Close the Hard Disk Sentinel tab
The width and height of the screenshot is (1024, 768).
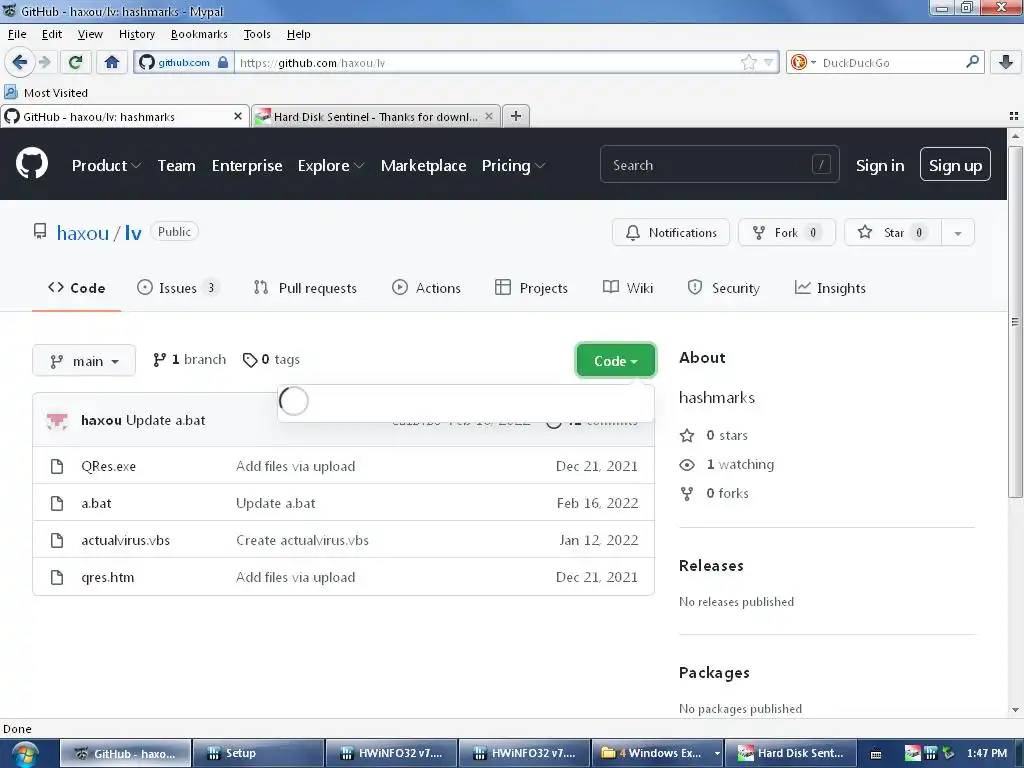click(488, 116)
